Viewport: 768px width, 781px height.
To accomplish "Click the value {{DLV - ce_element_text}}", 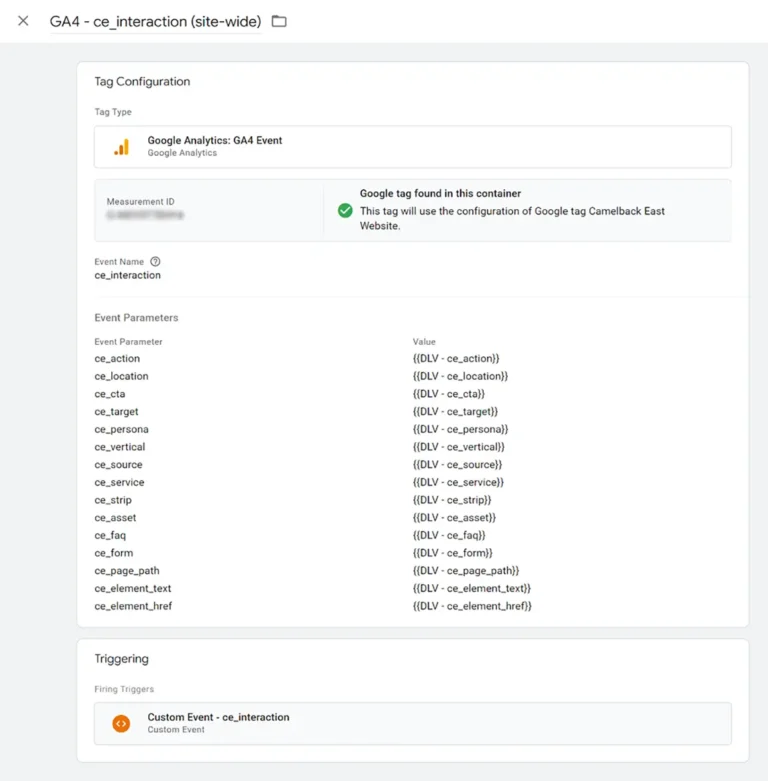I will (x=472, y=588).
